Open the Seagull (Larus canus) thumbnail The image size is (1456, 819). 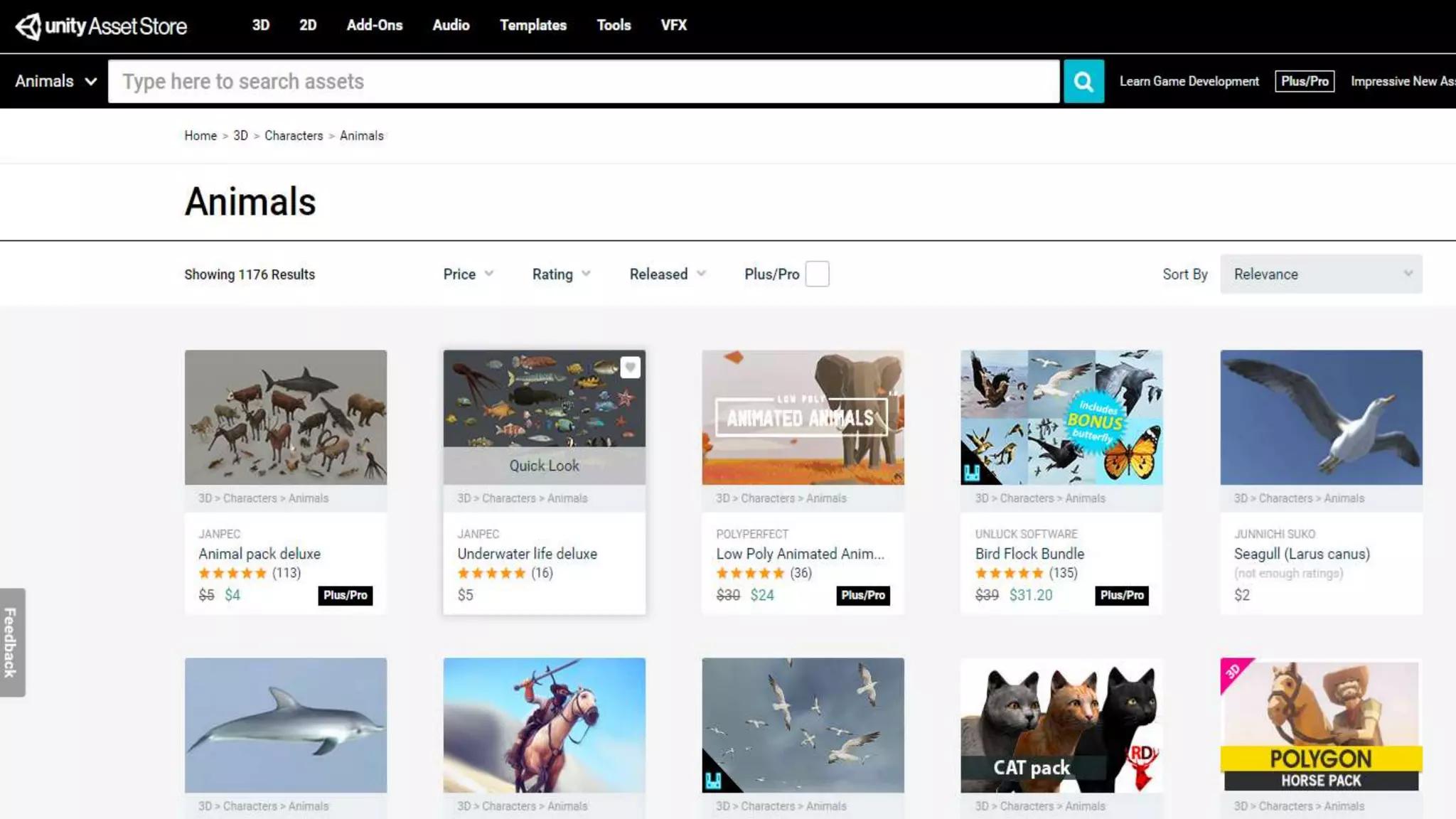coord(1320,417)
